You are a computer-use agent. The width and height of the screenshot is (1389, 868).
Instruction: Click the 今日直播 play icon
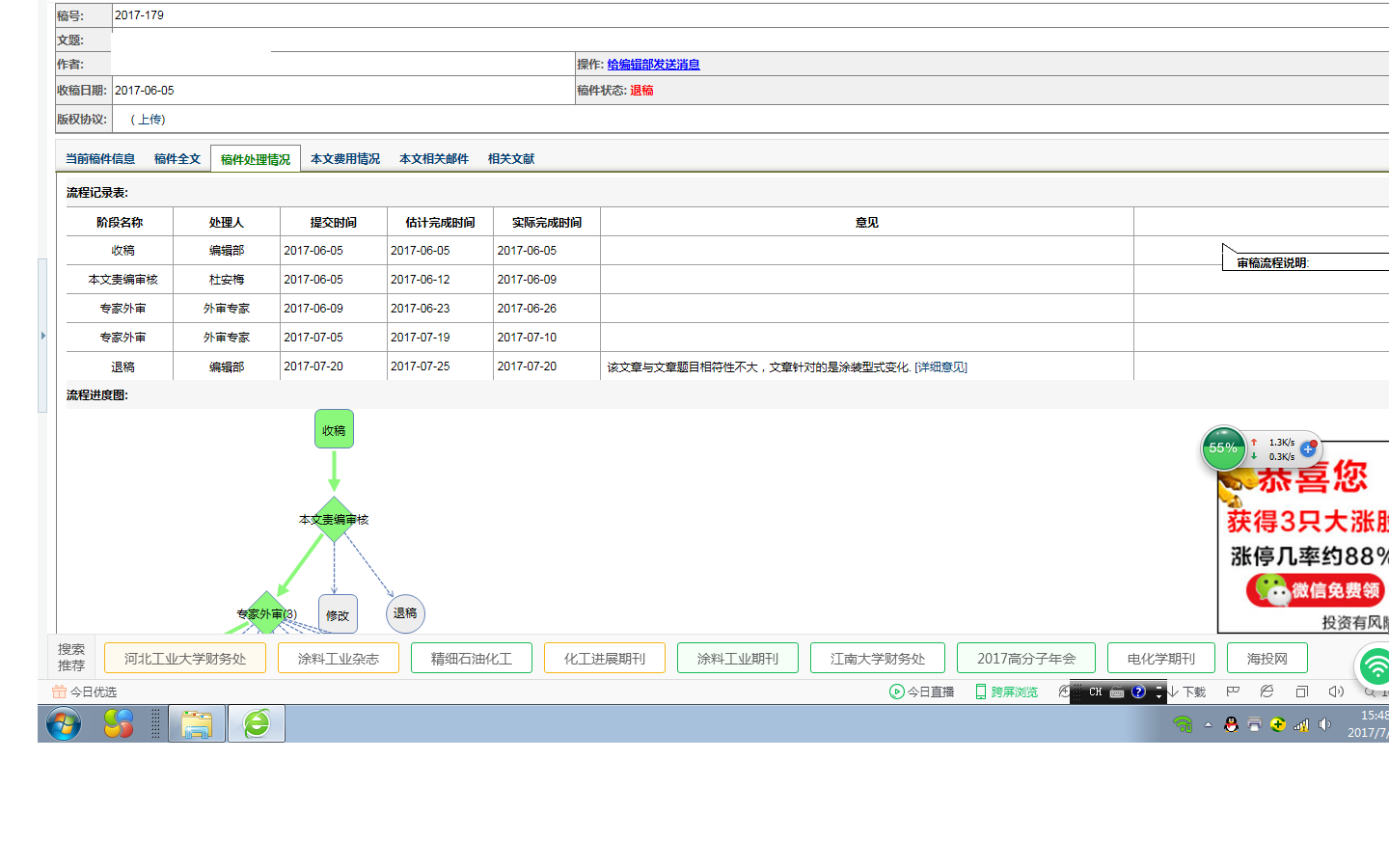click(896, 692)
